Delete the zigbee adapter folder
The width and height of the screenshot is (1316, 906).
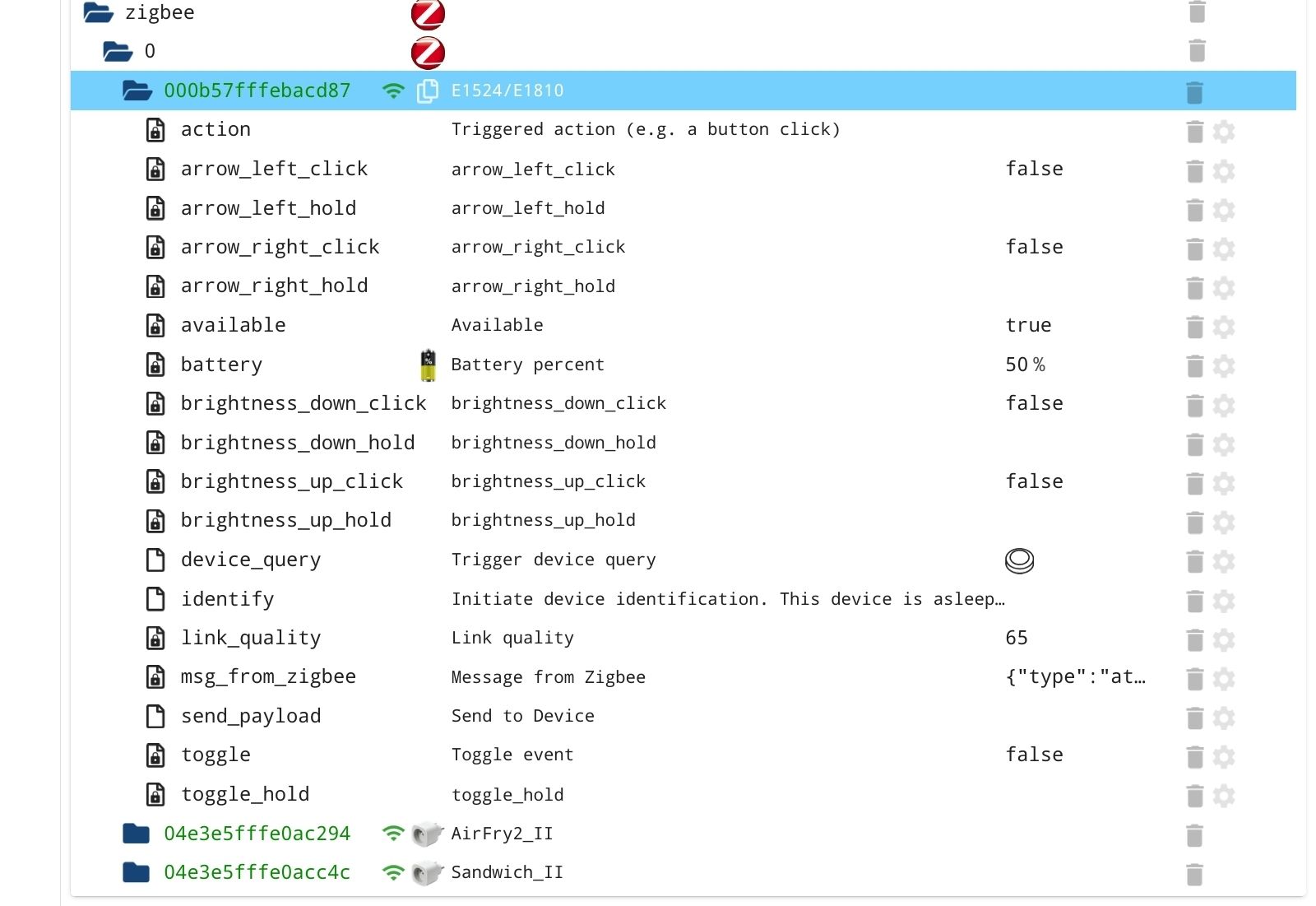click(x=1197, y=12)
